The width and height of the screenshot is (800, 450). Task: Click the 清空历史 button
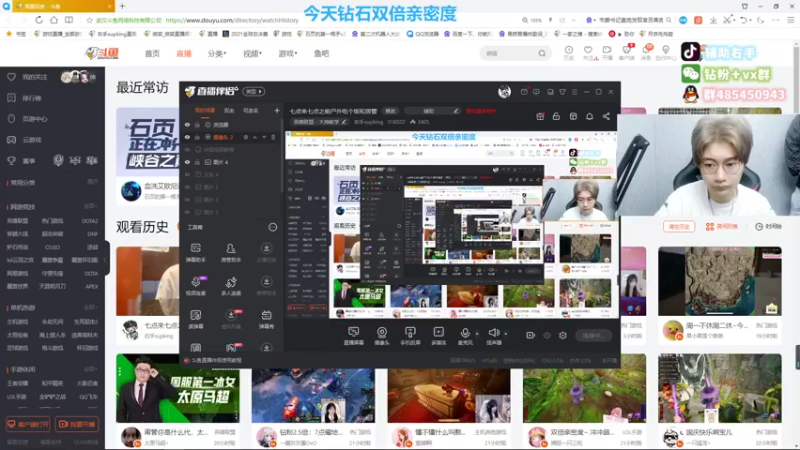[x=679, y=227]
